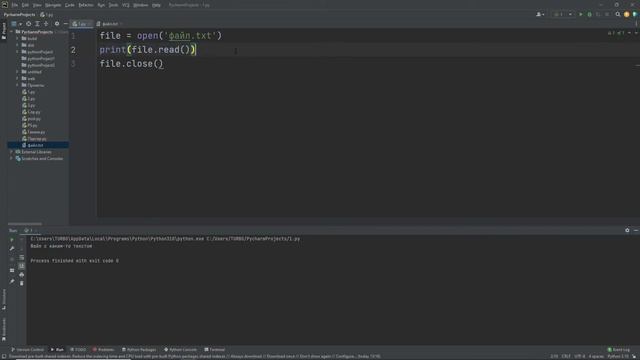This screenshot has height=360, width=640.
Task: Collapse the PycharmProjects root folder
Action: pyautogui.click(x=12, y=32)
